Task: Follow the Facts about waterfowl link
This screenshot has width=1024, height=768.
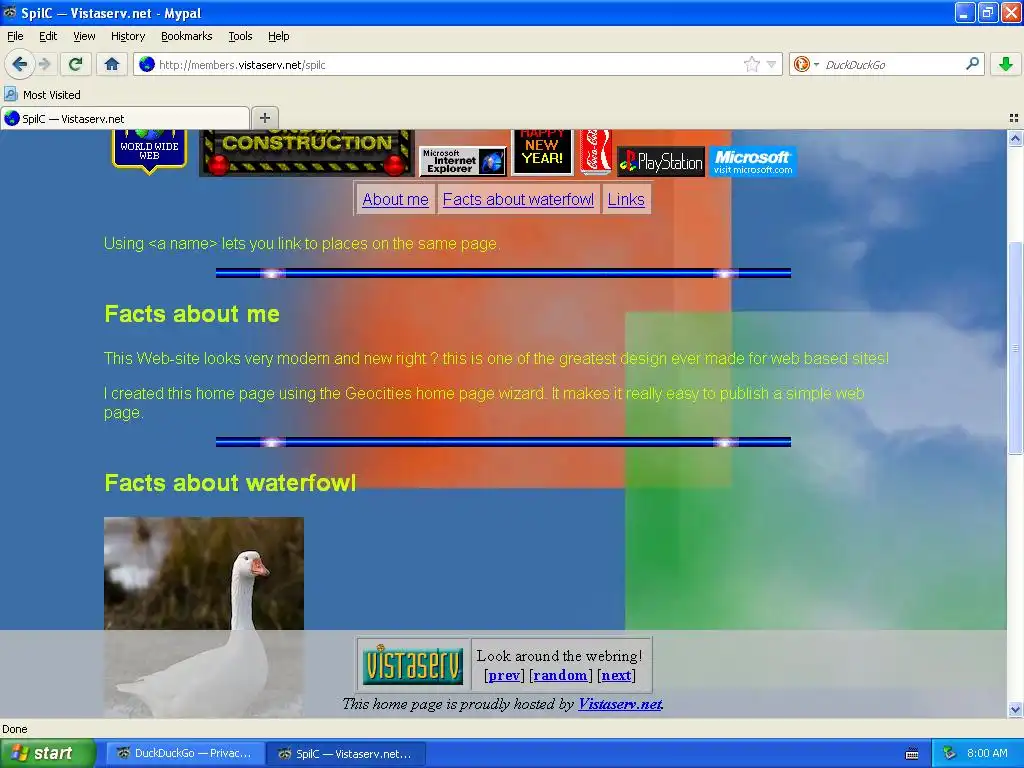Action: (x=518, y=199)
